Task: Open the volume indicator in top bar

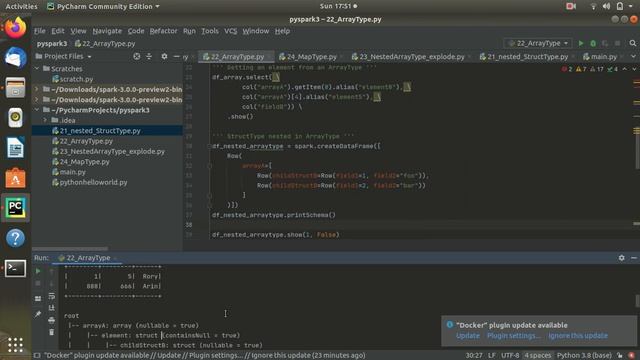Action: pos(607,6)
